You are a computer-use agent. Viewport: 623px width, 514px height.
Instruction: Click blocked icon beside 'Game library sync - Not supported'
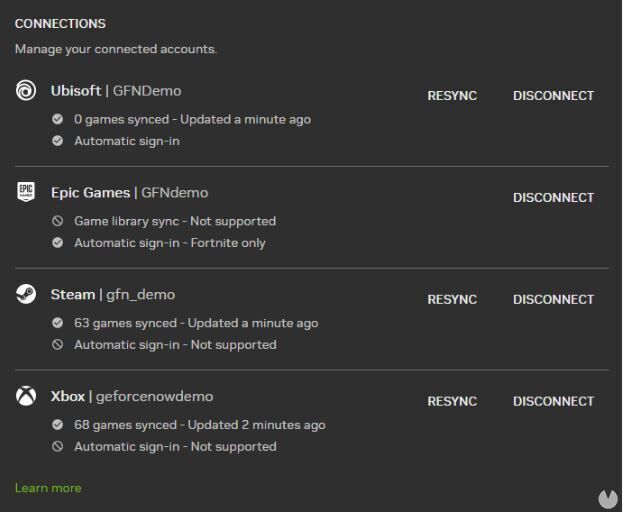pyautogui.click(x=58, y=221)
